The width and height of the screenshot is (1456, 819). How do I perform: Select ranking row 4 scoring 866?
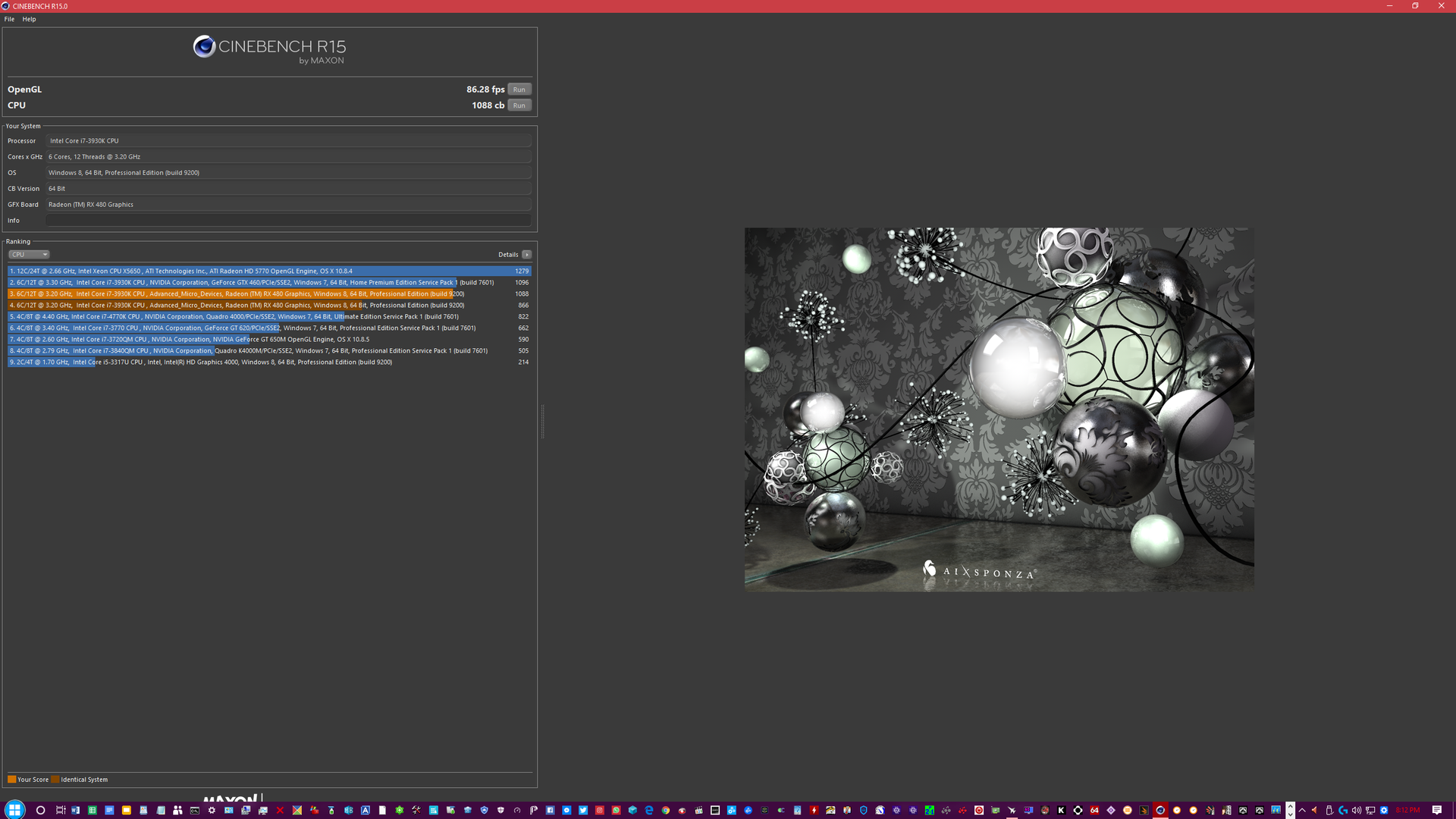click(269, 305)
